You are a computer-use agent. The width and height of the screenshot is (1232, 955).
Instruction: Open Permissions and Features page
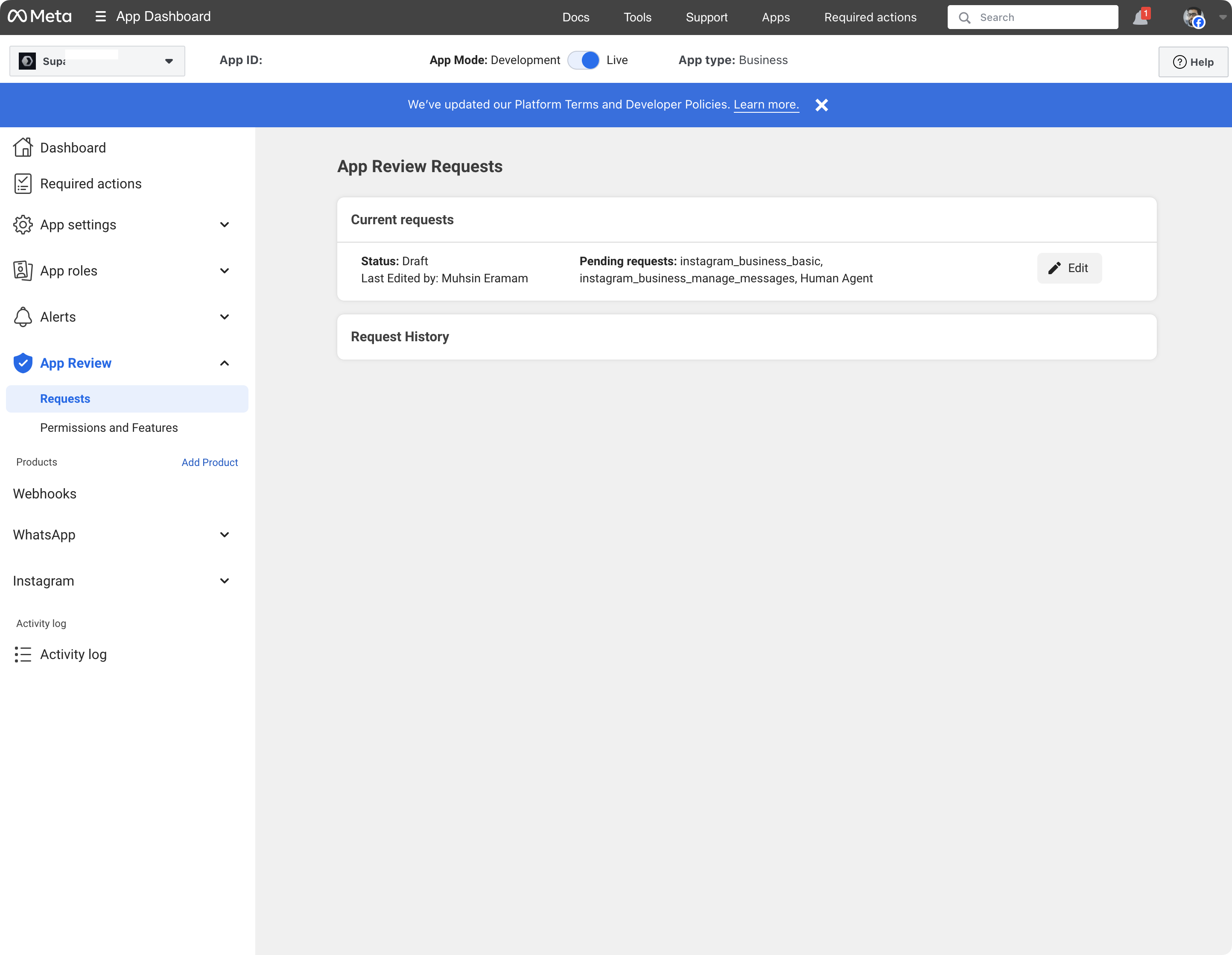(x=109, y=428)
